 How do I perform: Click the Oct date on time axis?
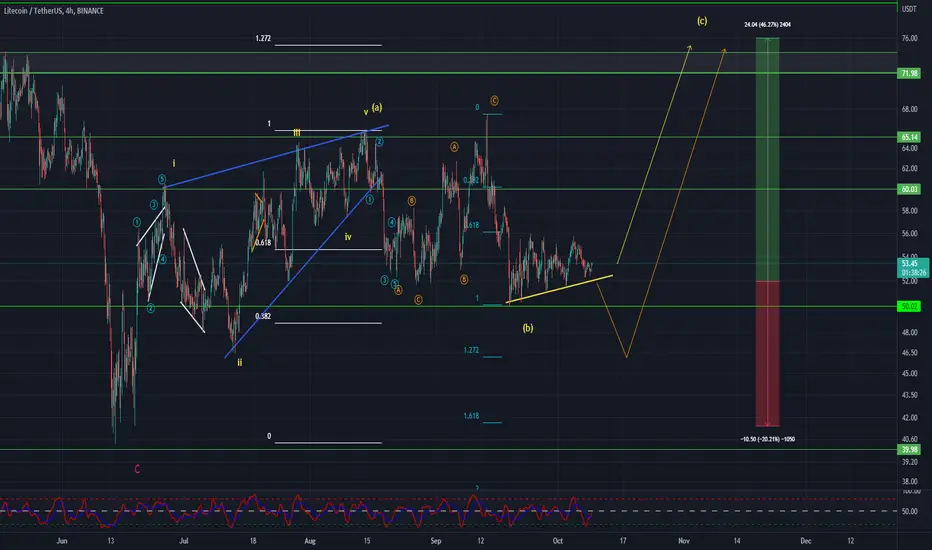557,540
